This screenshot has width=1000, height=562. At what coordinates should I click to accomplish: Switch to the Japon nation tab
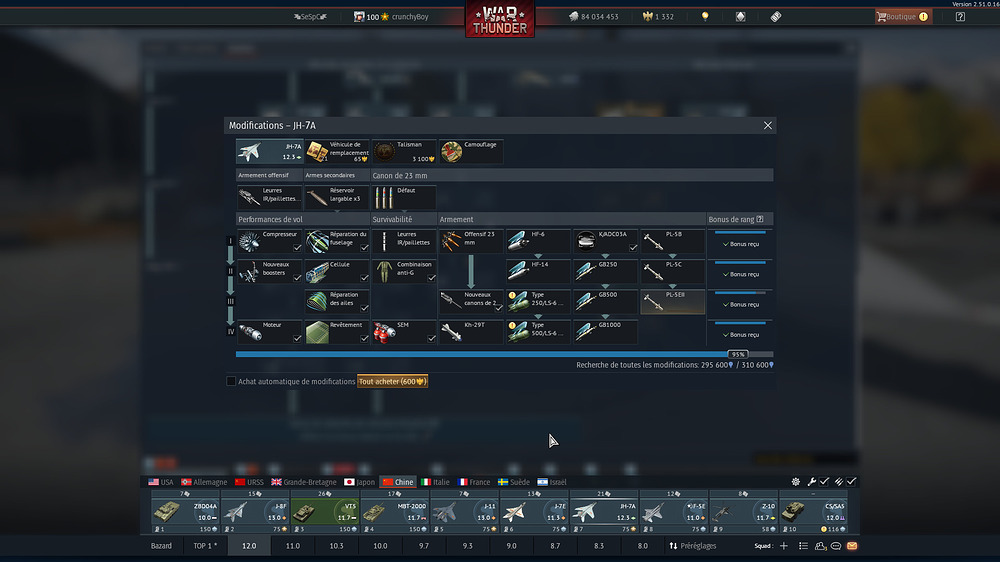pyautogui.click(x=359, y=482)
